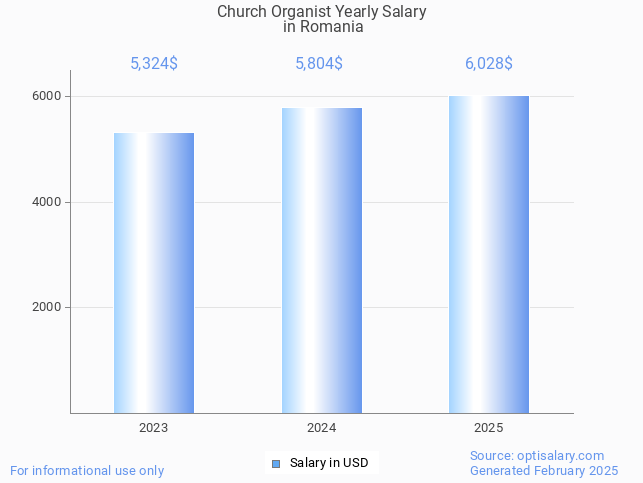Screen dimensions: 643x483
Task: Select the 5,324$ value label
Action: pyautogui.click(x=154, y=64)
